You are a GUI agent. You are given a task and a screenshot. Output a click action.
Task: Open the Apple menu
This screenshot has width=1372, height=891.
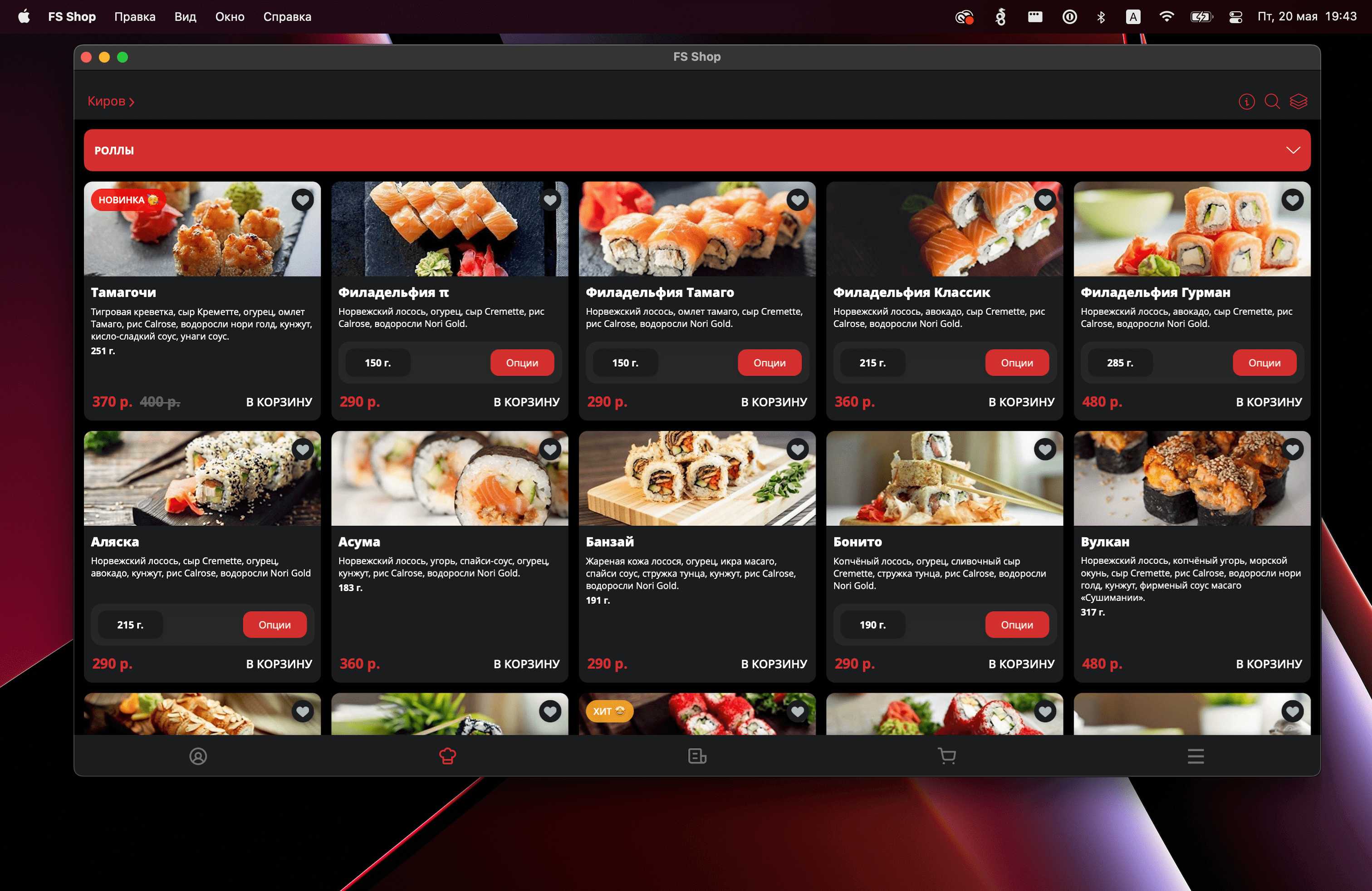24,17
